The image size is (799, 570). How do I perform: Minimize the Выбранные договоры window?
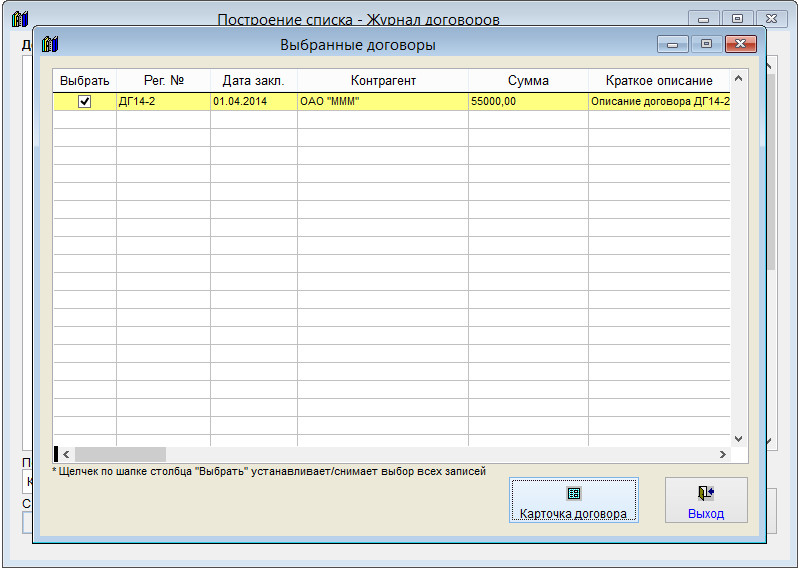673,44
